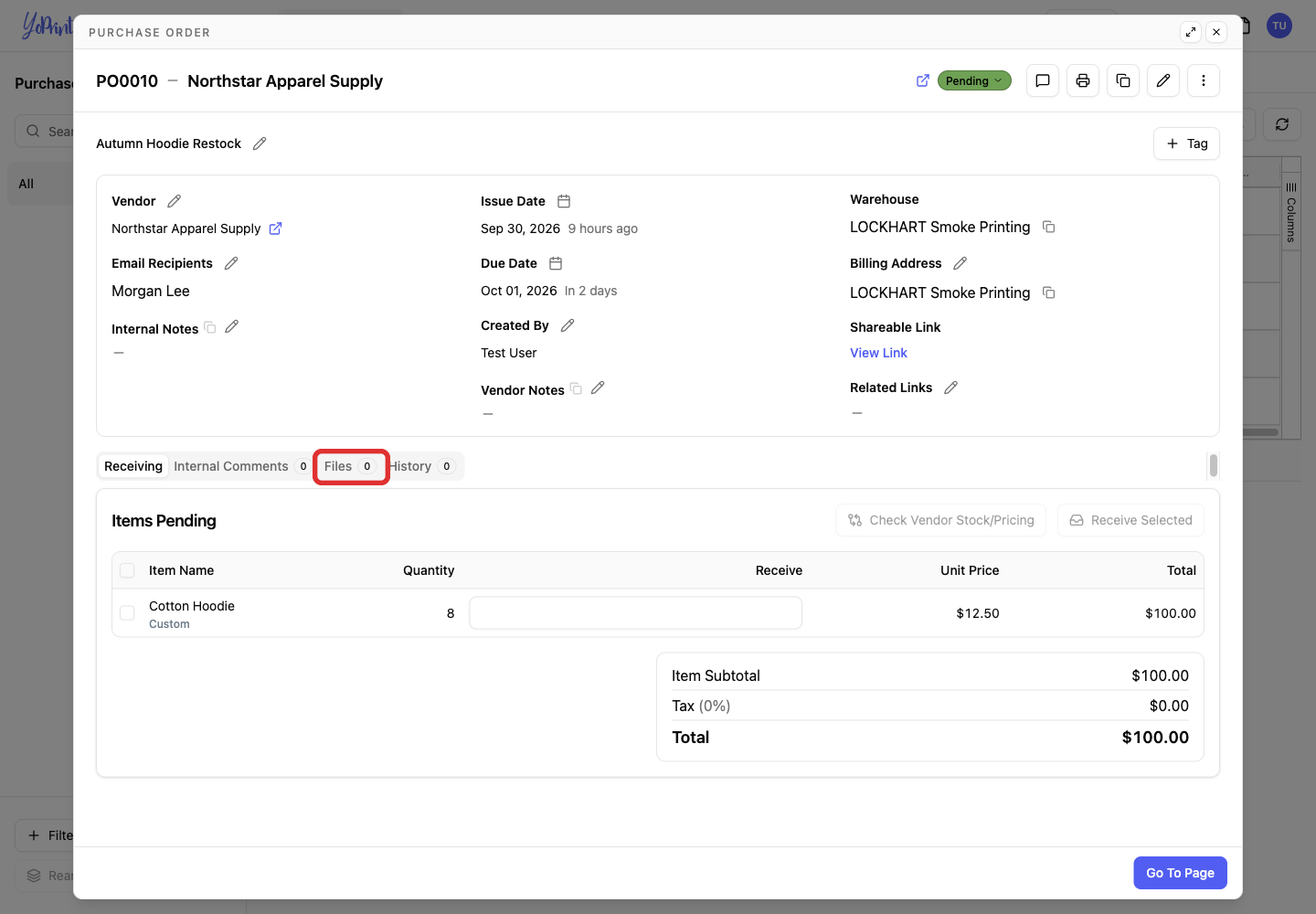Copy the Warehouse address
Viewport: 1316px width, 914px height.
point(1049,227)
